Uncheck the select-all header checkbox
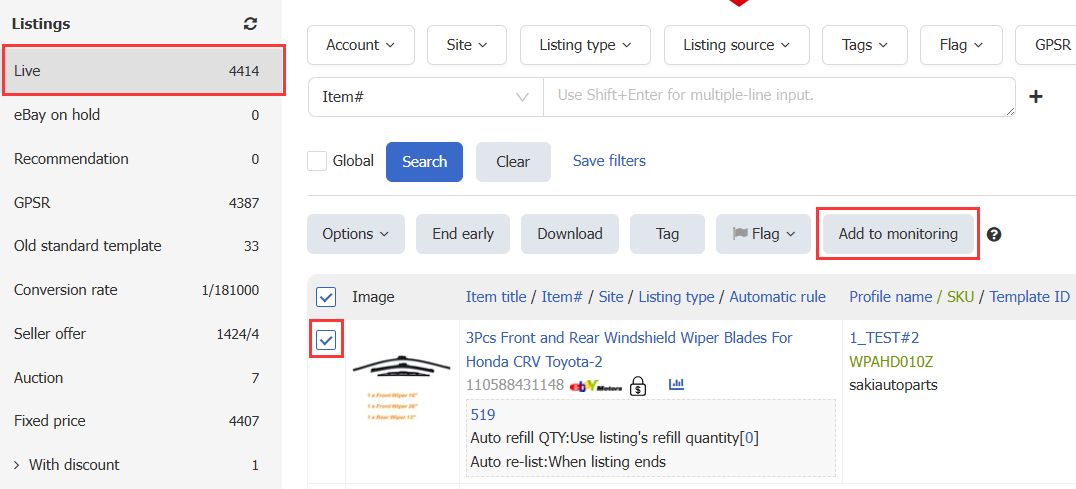The height and width of the screenshot is (489, 1076). [326, 297]
